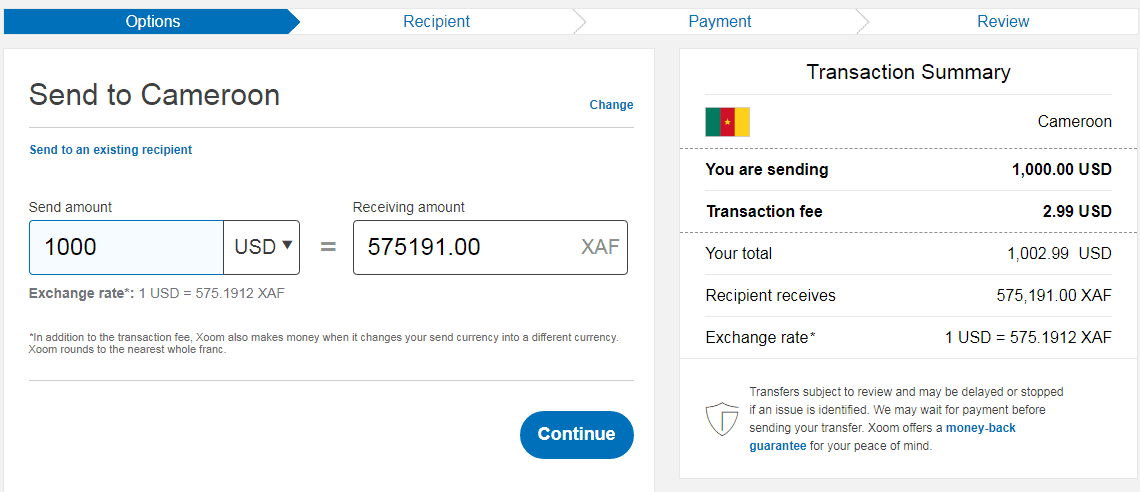Click the Continue button
The image size is (1140, 492).
tap(577, 435)
